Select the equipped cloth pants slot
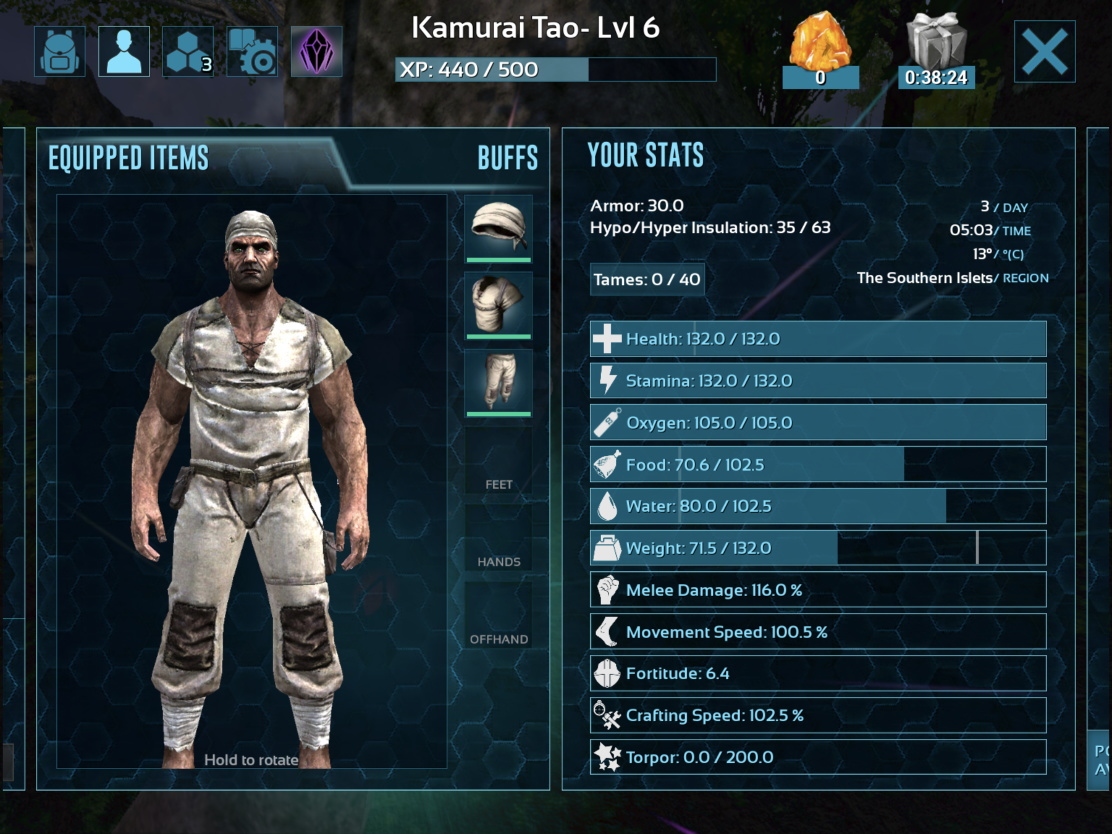 coord(499,383)
